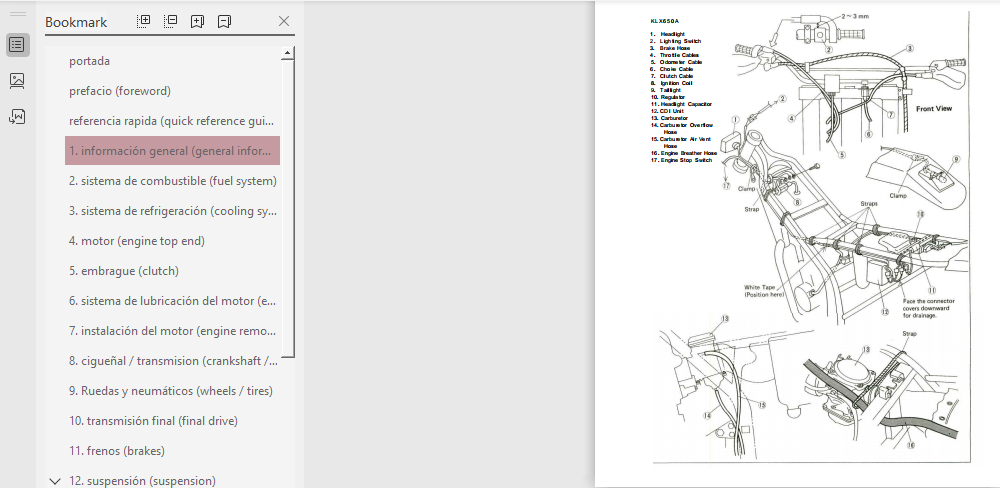Click legend entry '7. Clutch Cable'
The width and height of the screenshot is (1000, 488).
pos(672,76)
